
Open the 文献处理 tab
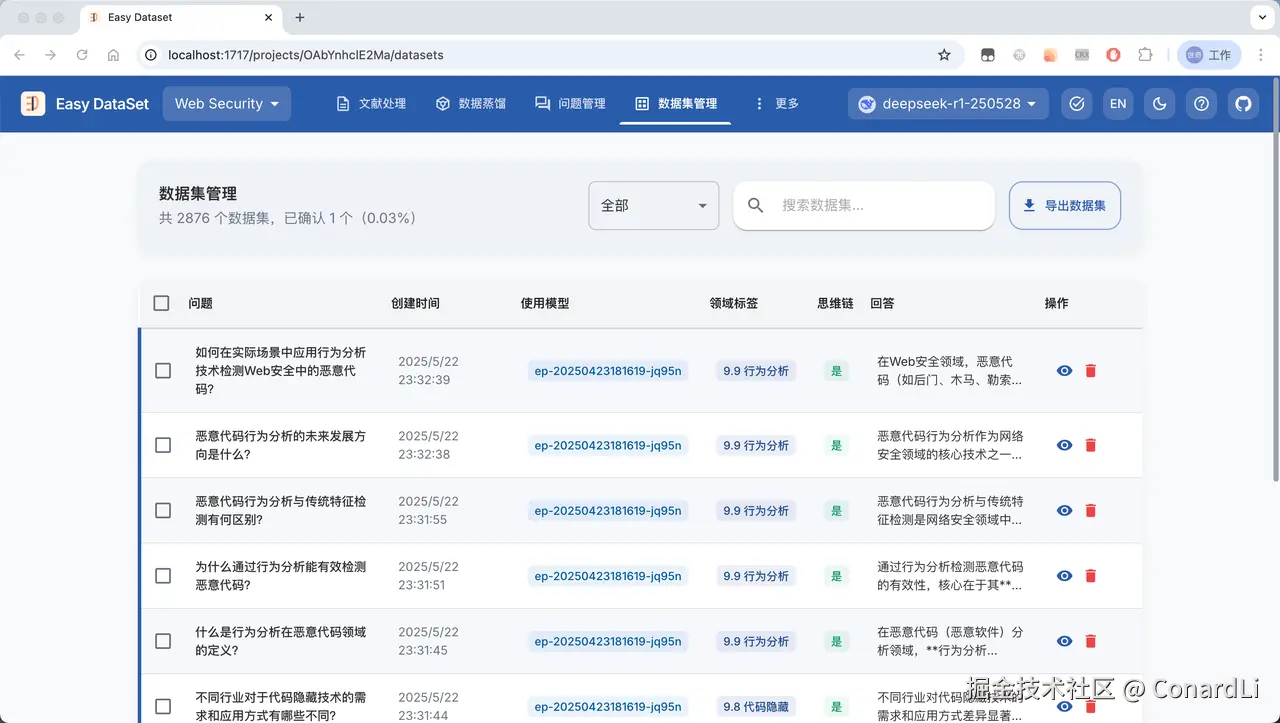[x=371, y=104]
